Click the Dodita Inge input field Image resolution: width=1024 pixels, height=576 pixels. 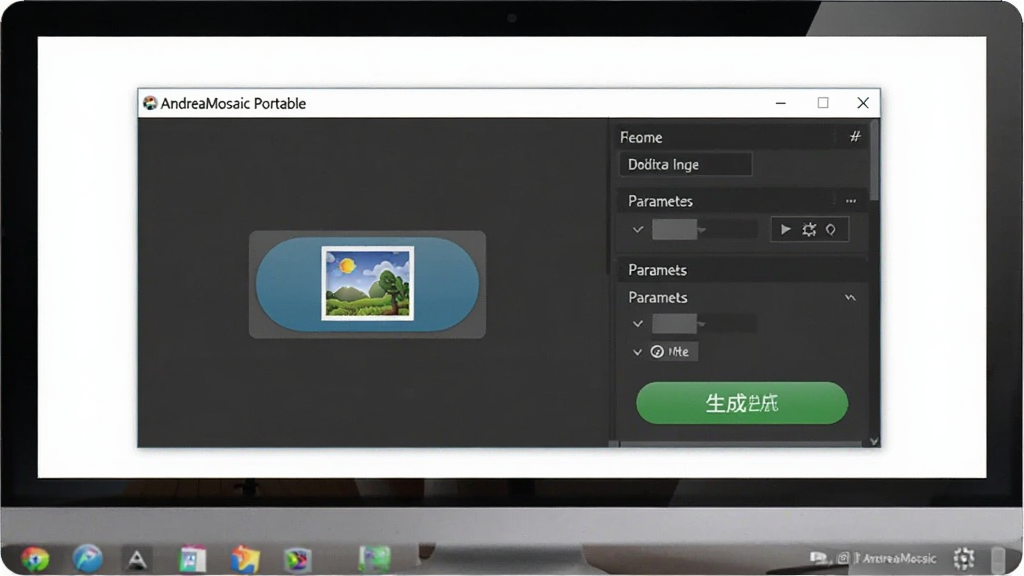(685, 165)
